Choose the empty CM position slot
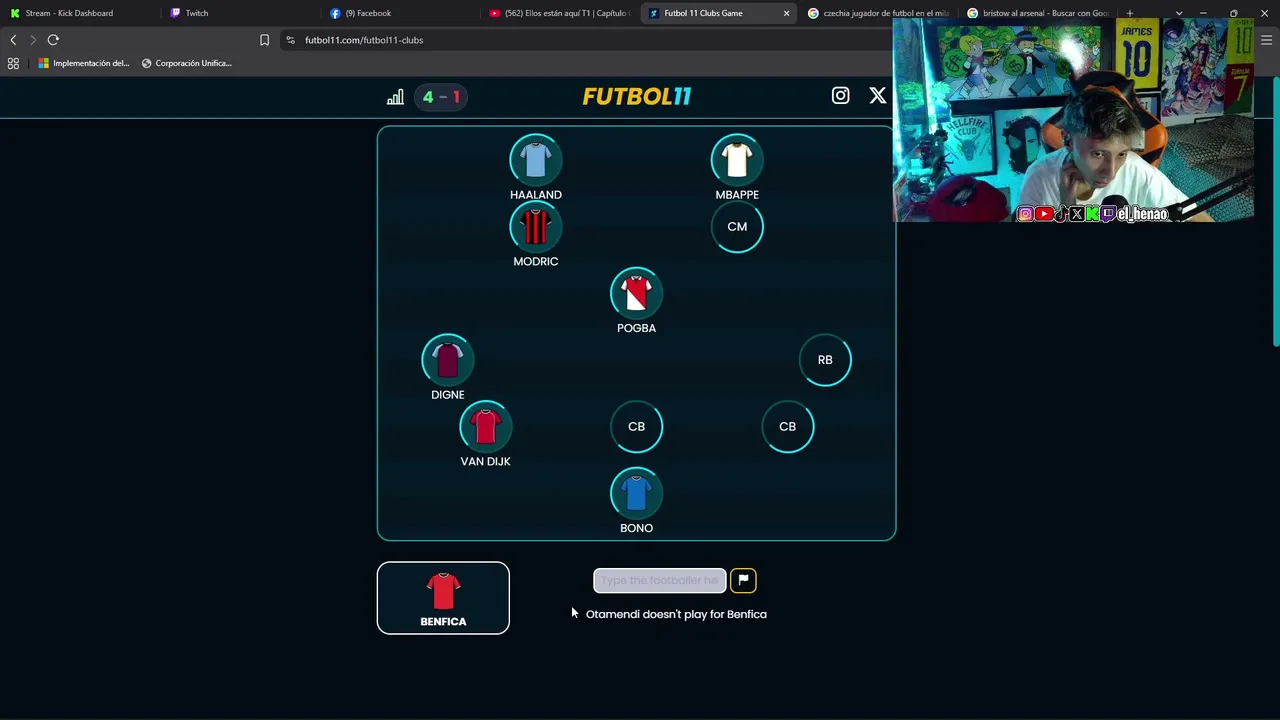Viewport: 1280px width, 720px height. tap(737, 227)
